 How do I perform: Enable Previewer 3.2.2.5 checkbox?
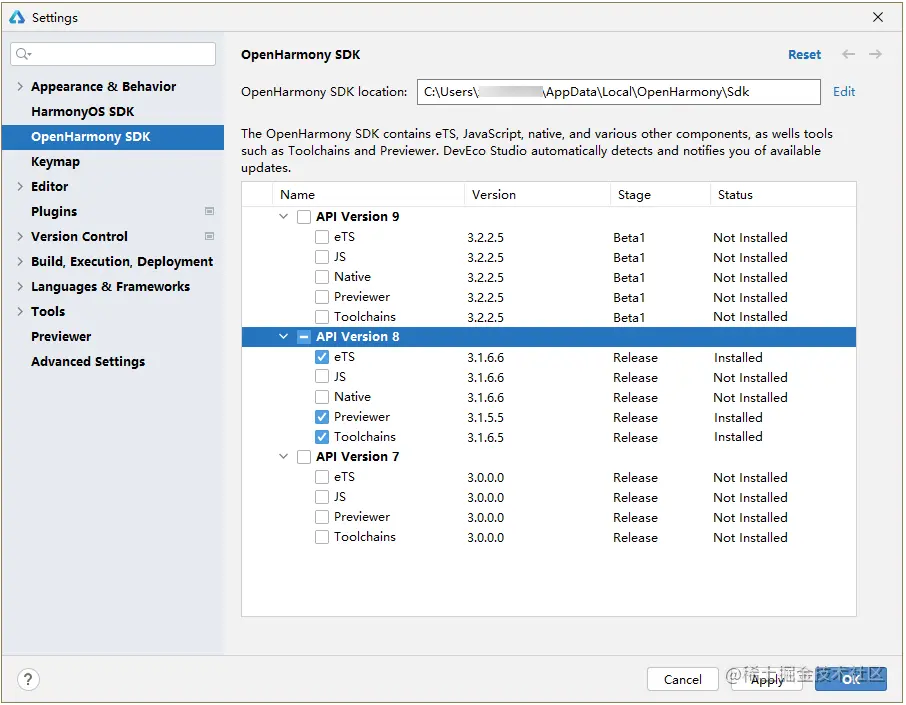tap(322, 297)
